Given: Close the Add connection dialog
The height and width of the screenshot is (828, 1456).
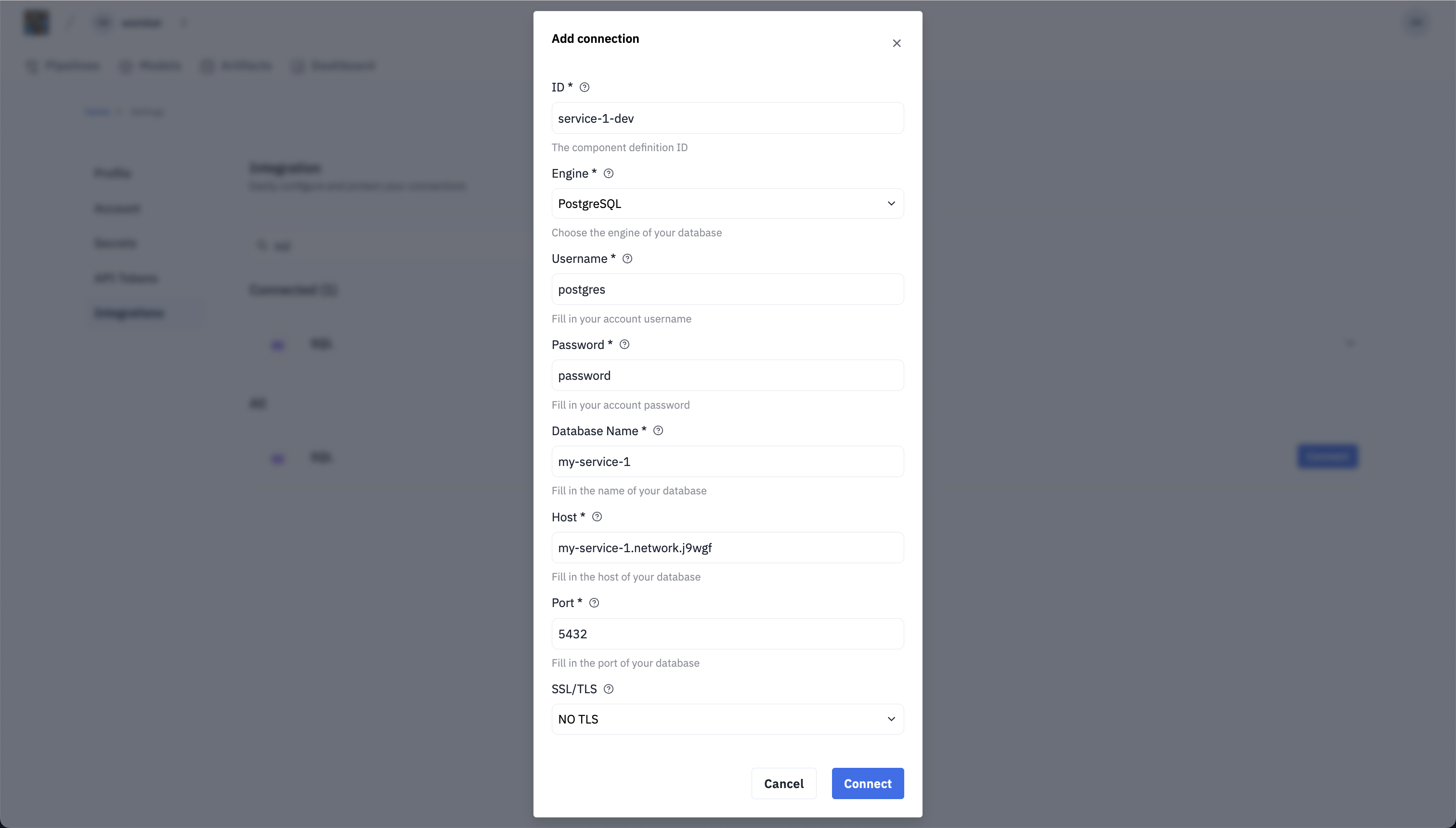Looking at the screenshot, I should pyautogui.click(x=897, y=43).
